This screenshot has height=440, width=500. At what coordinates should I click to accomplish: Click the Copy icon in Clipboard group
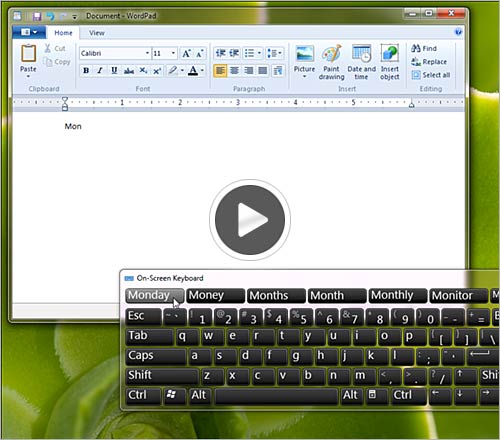[x=48, y=62]
